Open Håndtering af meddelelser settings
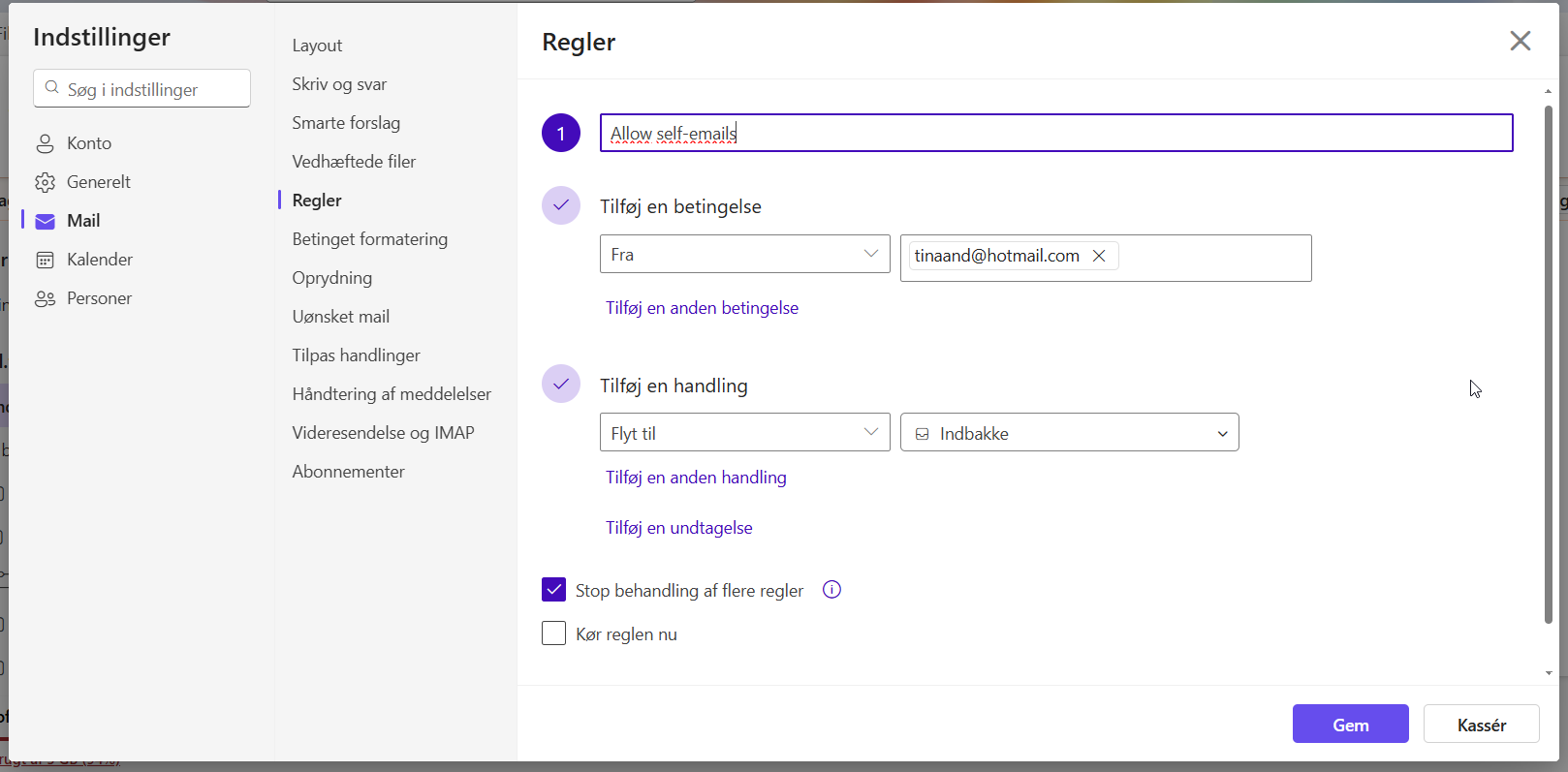This screenshot has height=772, width=1568. [392, 394]
